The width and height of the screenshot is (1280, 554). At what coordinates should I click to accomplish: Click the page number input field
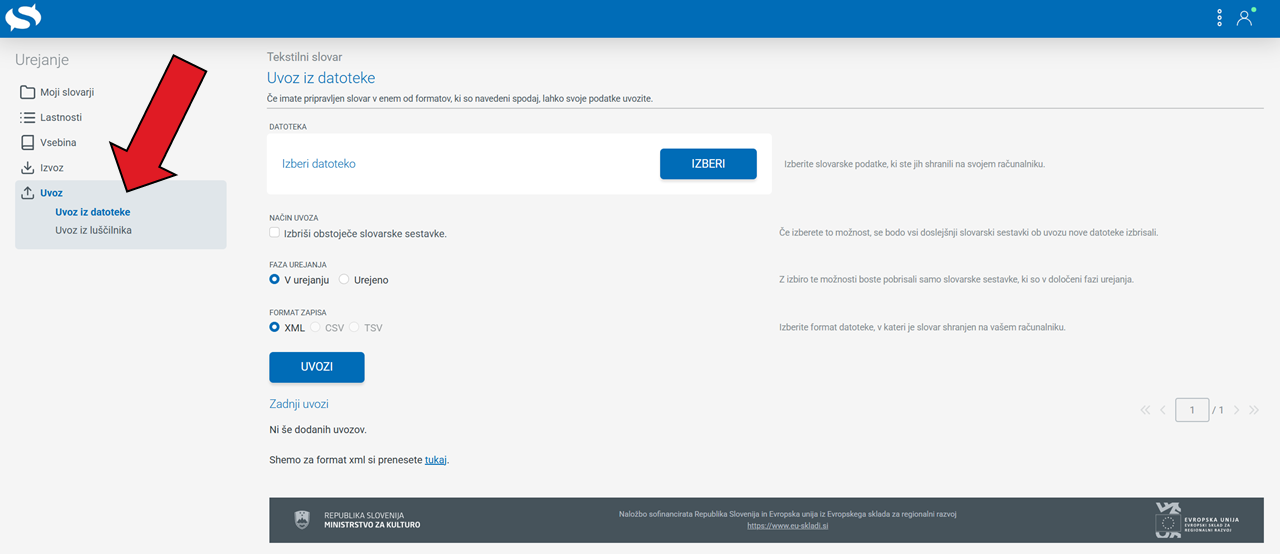click(x=1192, y=410)
